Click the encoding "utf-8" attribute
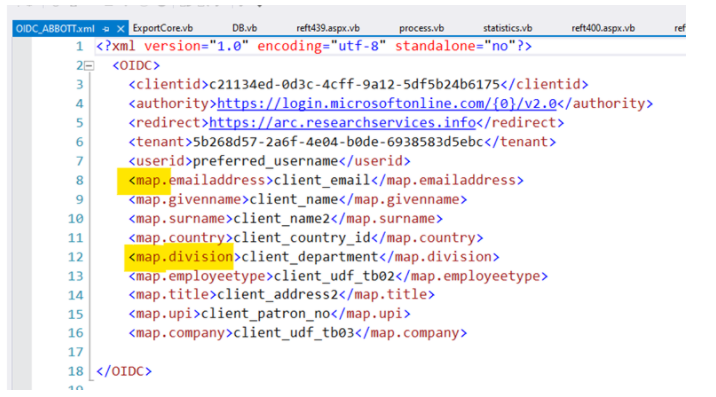 coord(321,46)
